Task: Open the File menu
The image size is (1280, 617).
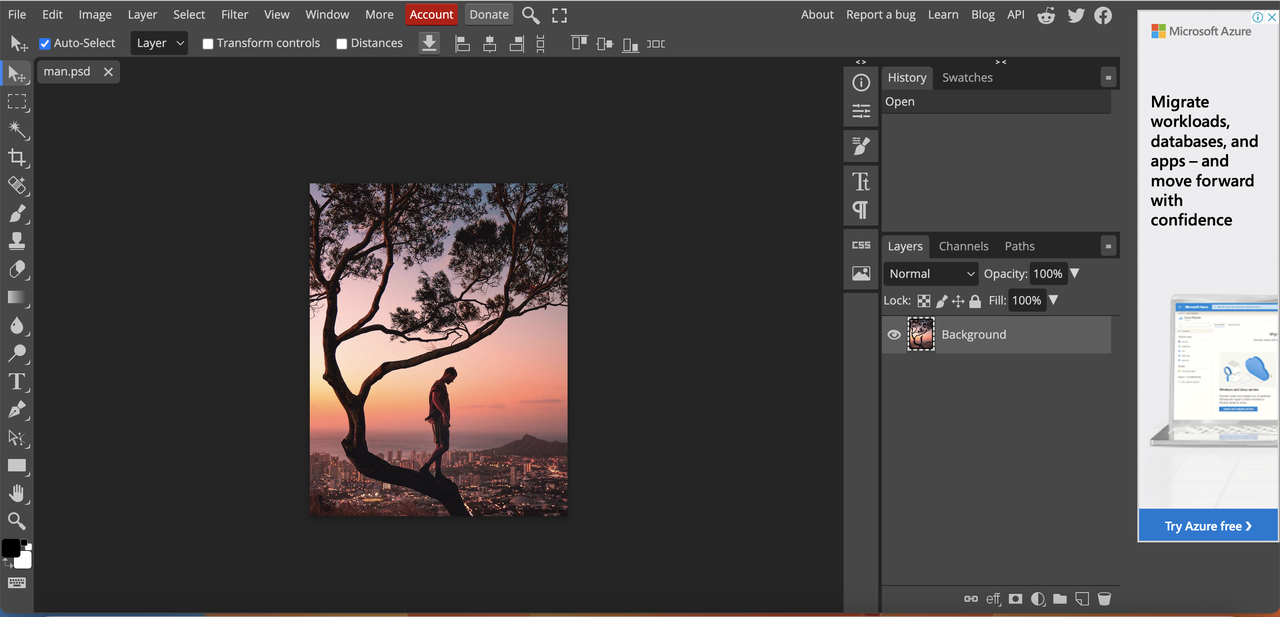Action: pyautogui.click(x=17, y=15)
